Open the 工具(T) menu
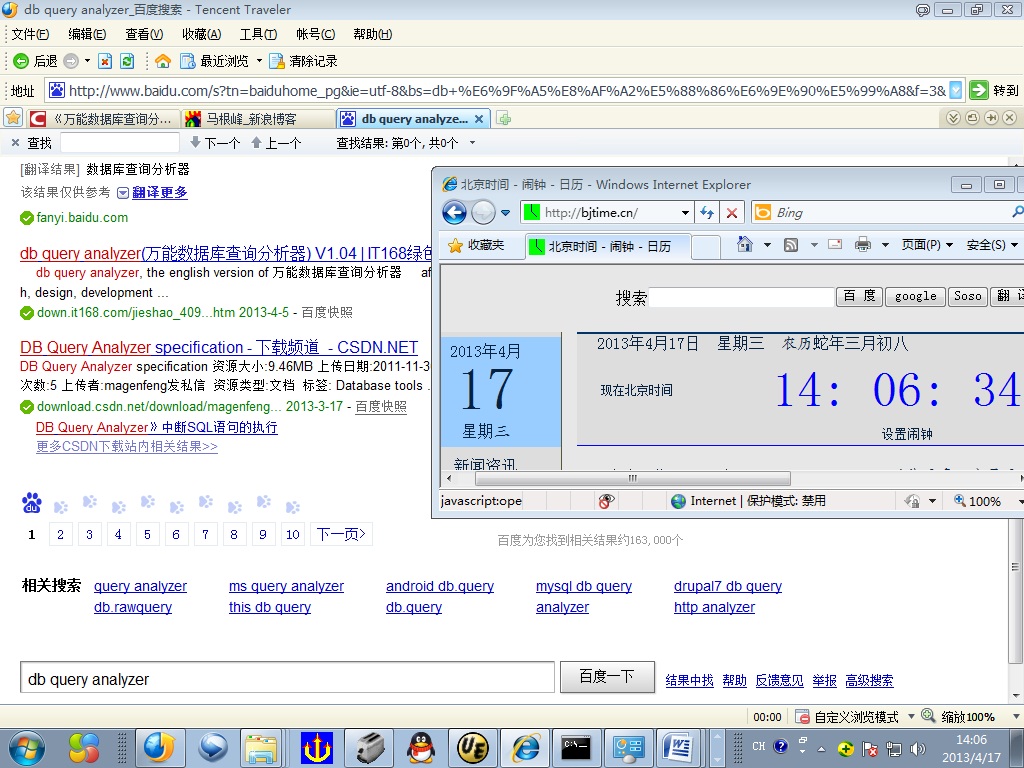1024x768 pixels. [258, 34]
